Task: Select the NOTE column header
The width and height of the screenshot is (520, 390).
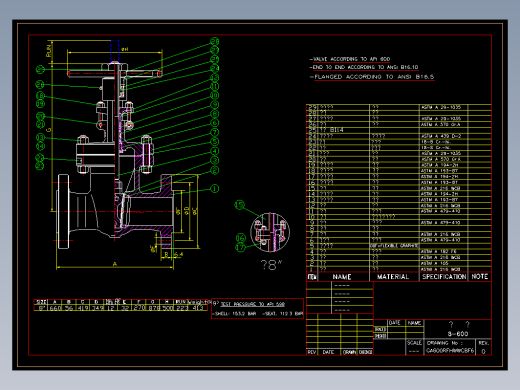Action: click(x=480, y=276)
